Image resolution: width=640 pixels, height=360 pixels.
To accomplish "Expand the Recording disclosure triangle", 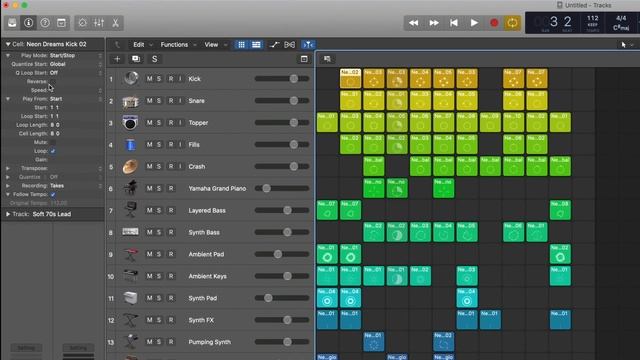I will coord(8,186).
